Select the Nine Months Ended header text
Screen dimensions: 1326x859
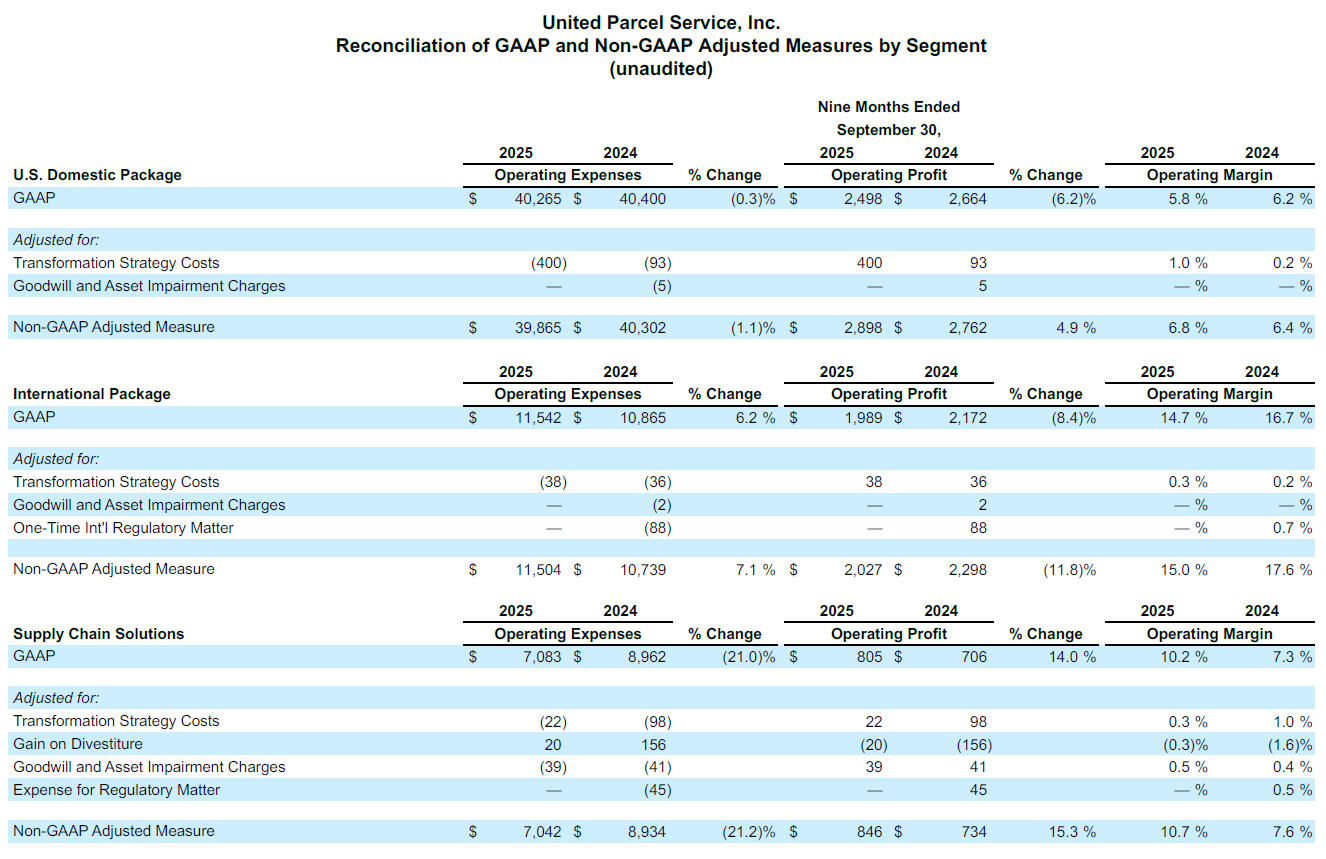point(888,107)
